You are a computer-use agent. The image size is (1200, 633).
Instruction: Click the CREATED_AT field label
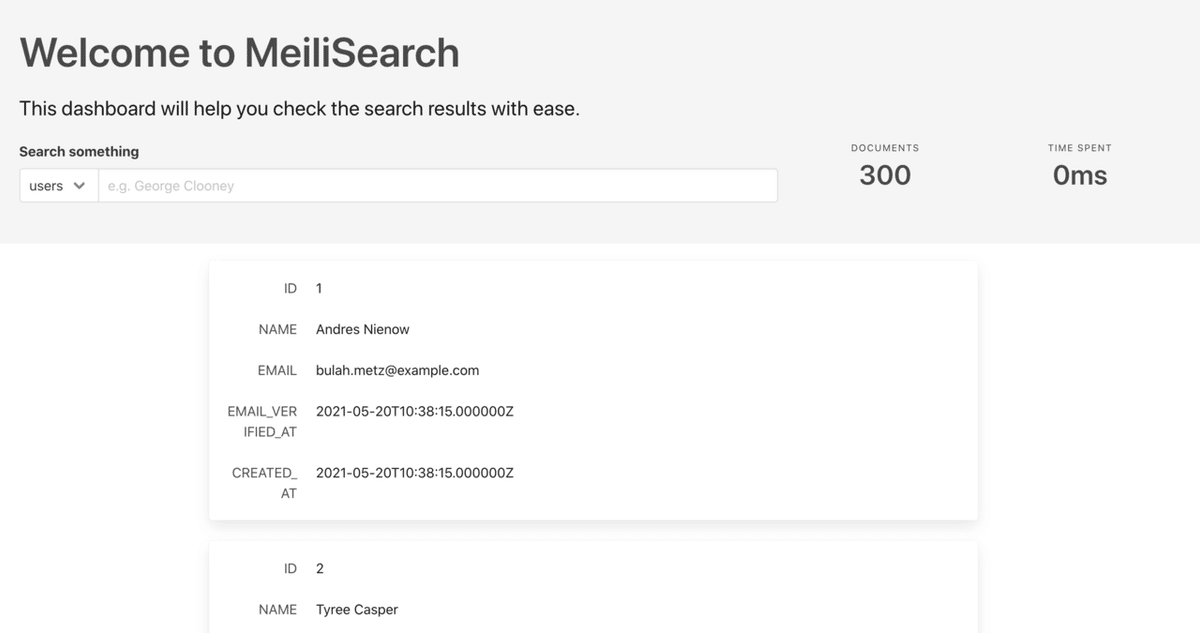pos(265,482)
